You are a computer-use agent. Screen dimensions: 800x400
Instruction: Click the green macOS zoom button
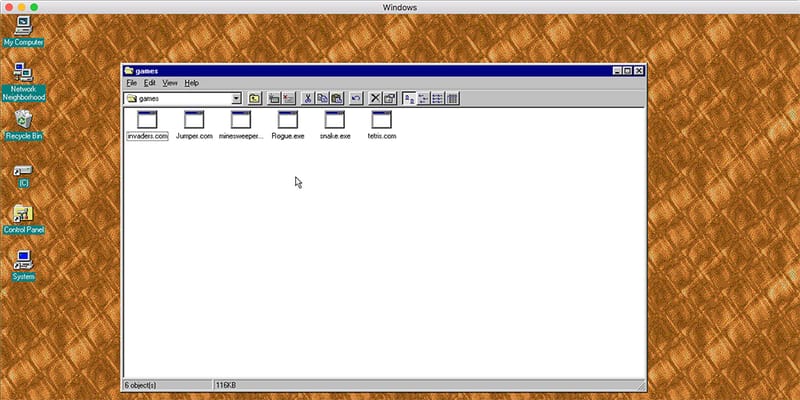click(34, 7)
